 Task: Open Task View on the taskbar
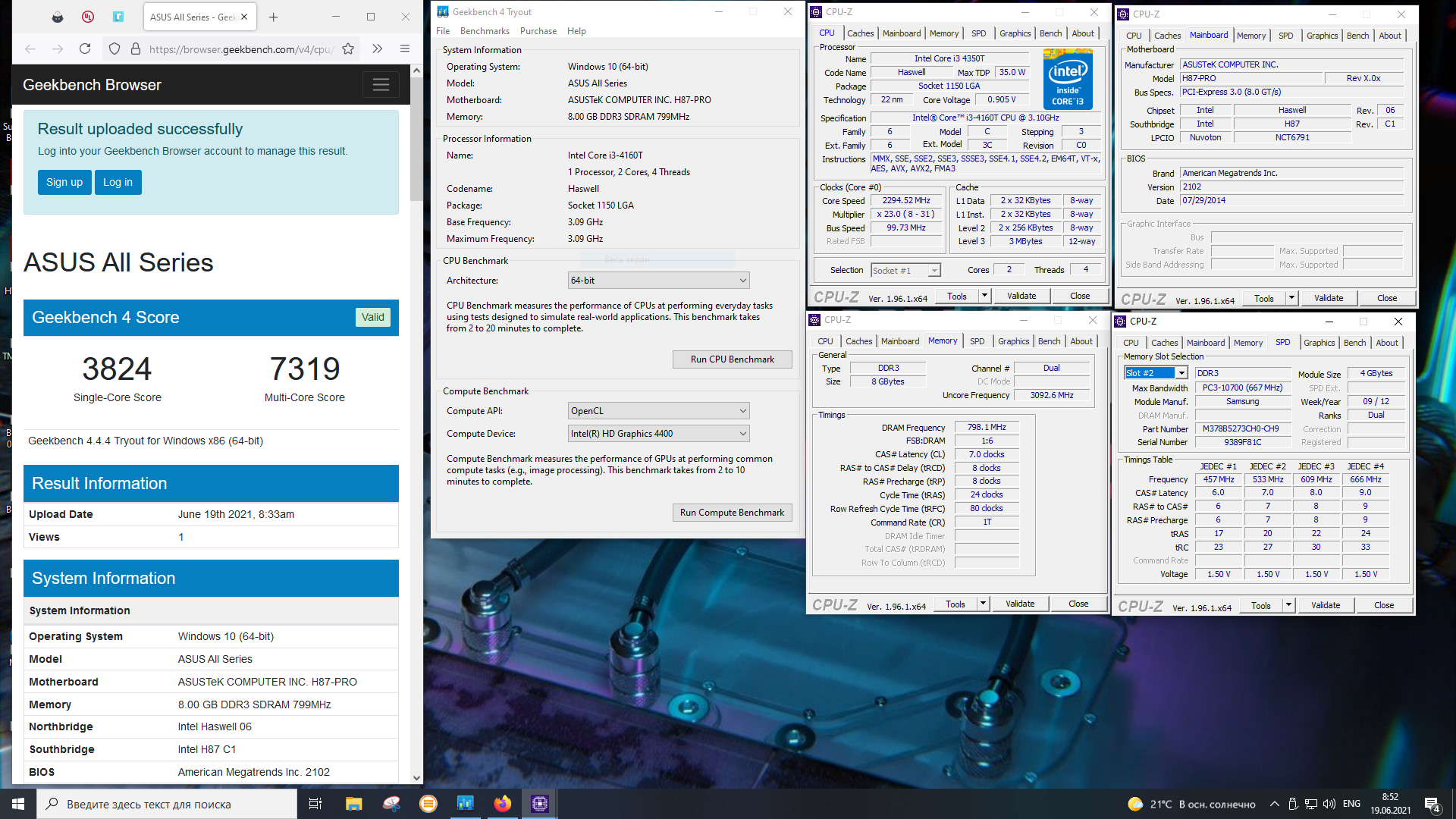[x=315, y=804]
